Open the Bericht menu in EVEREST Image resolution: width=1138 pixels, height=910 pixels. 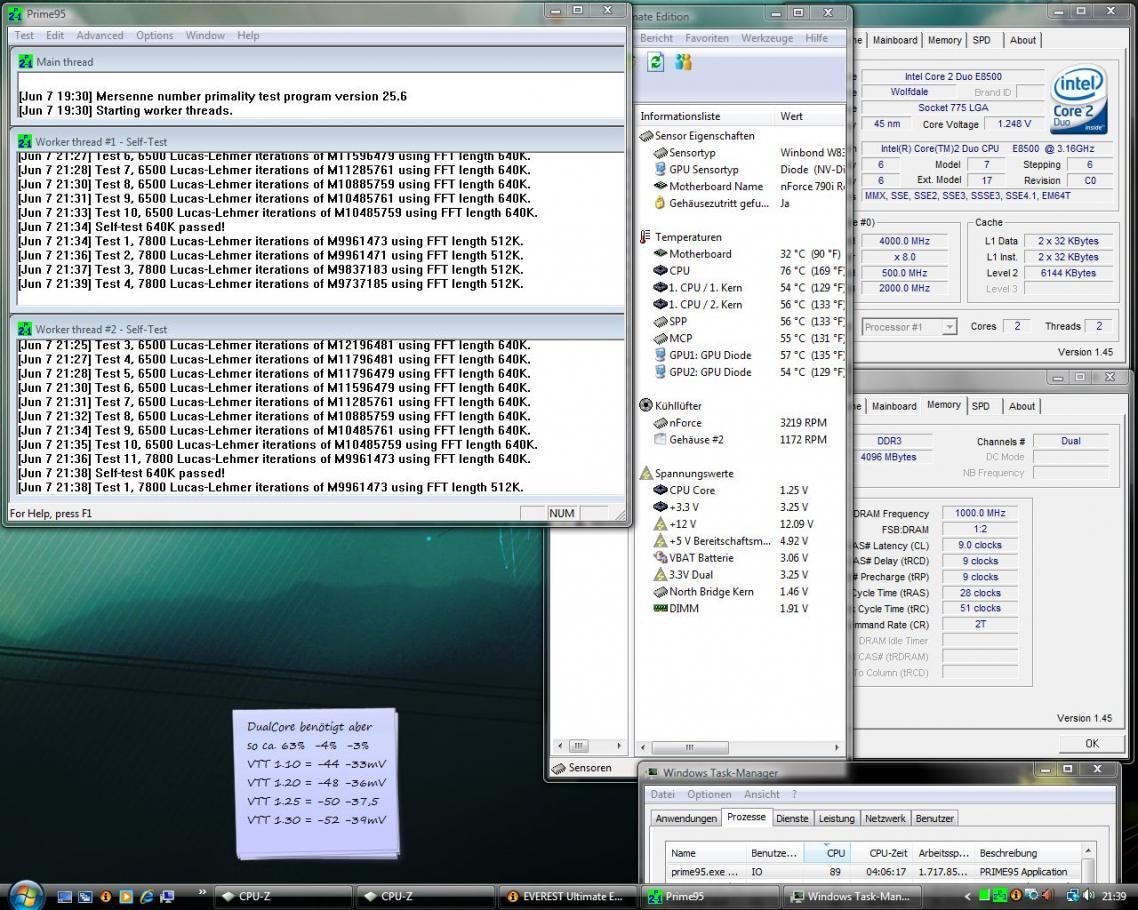(x=656, y=38)
